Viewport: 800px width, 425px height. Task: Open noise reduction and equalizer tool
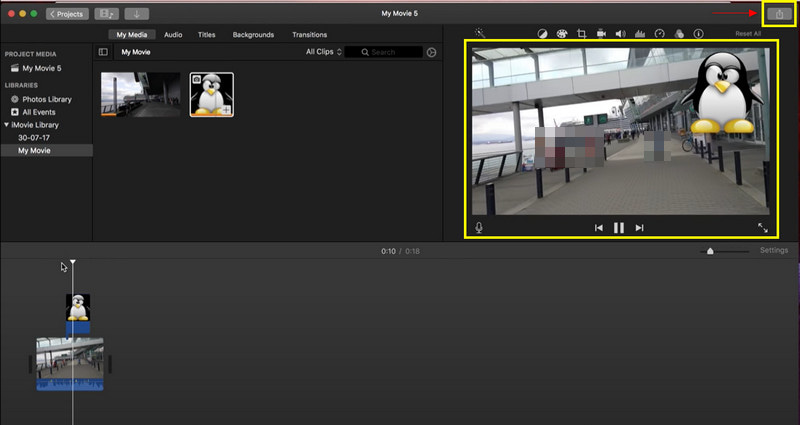pos(640,34)
